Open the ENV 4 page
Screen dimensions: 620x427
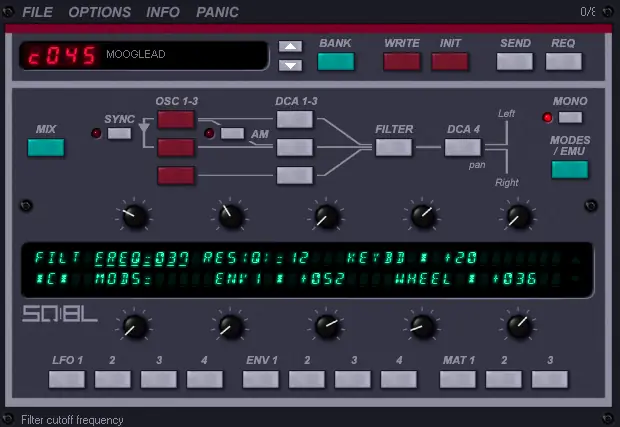tap(399, 380)
